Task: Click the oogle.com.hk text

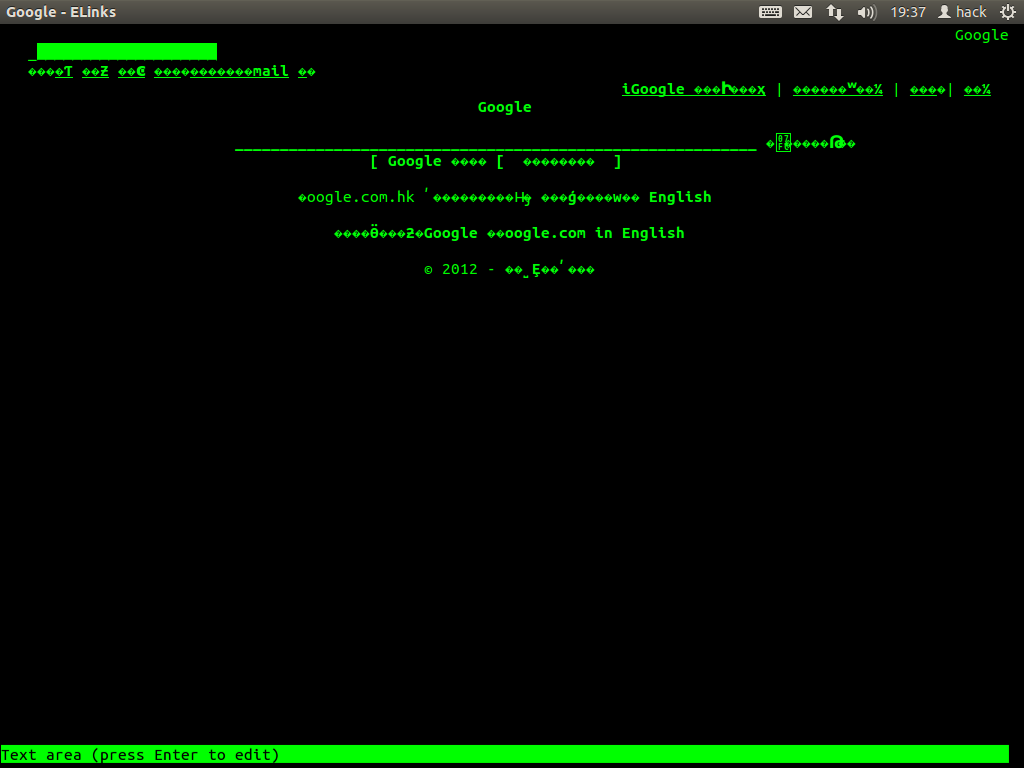Action: (356, 197)
